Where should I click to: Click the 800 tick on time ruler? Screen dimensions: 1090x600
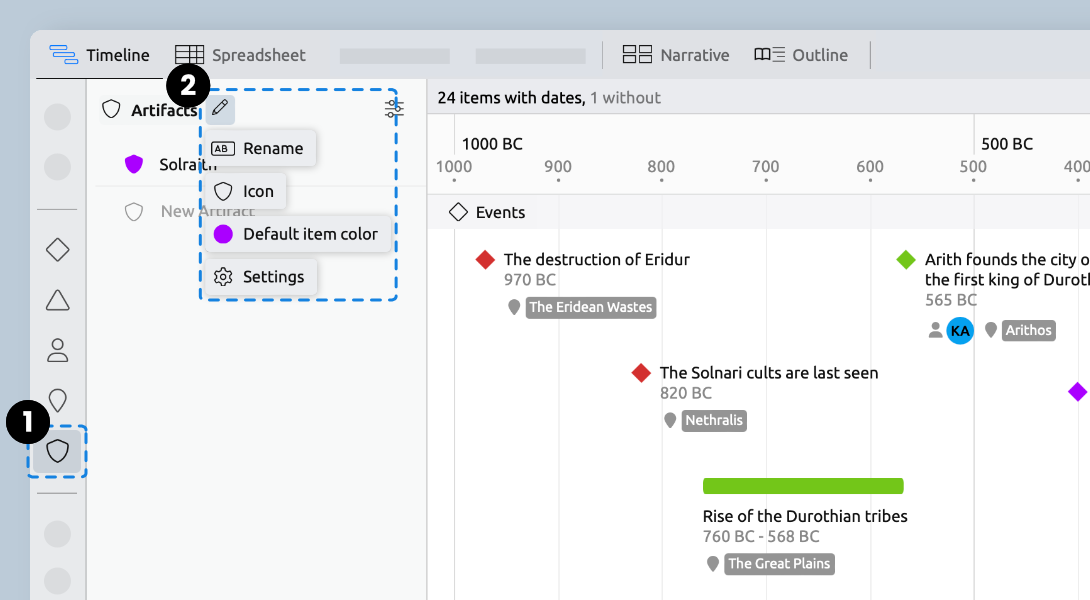click(661, 167)
